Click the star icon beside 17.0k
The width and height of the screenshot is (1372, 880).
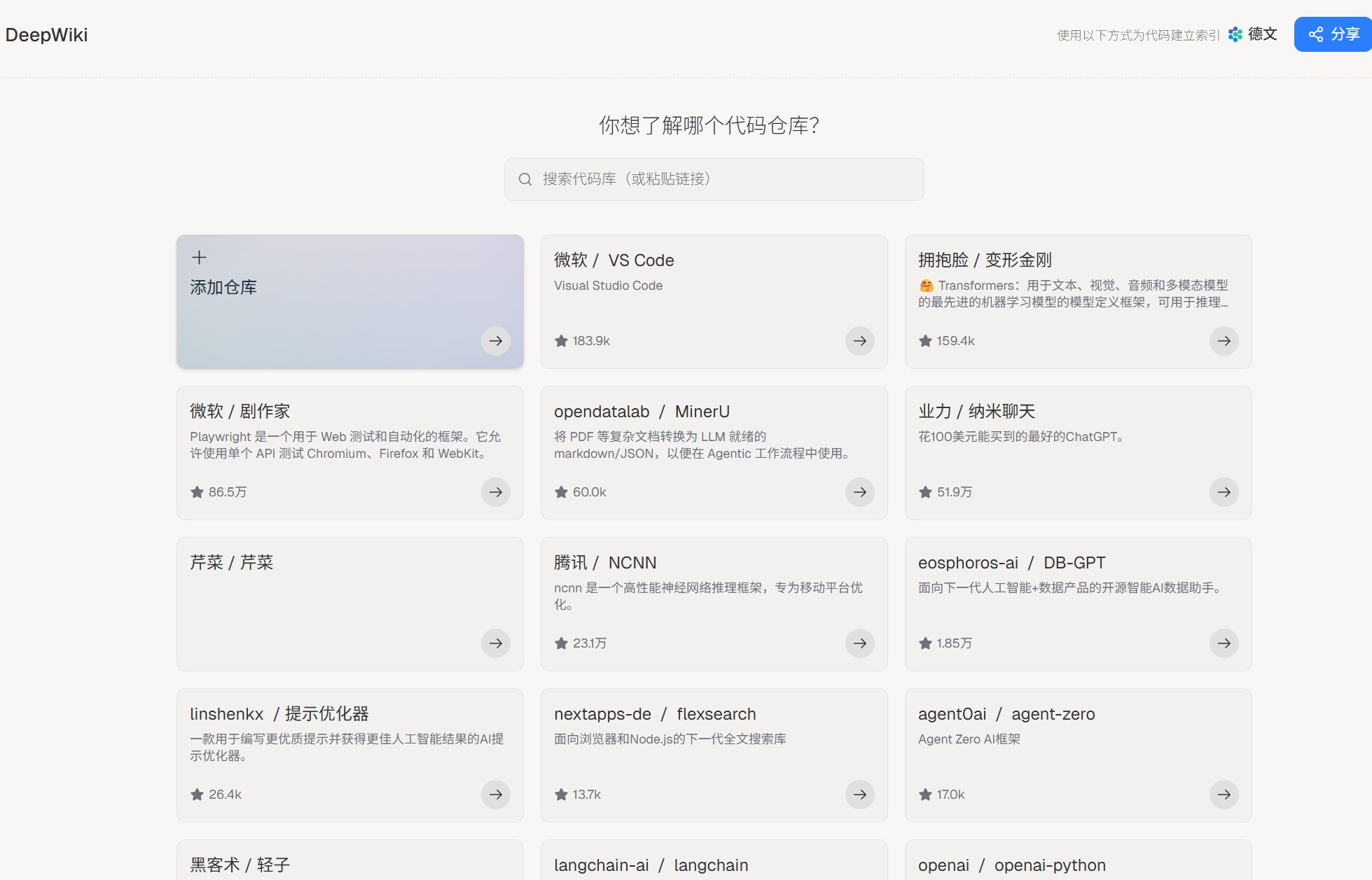click(925, 795)
